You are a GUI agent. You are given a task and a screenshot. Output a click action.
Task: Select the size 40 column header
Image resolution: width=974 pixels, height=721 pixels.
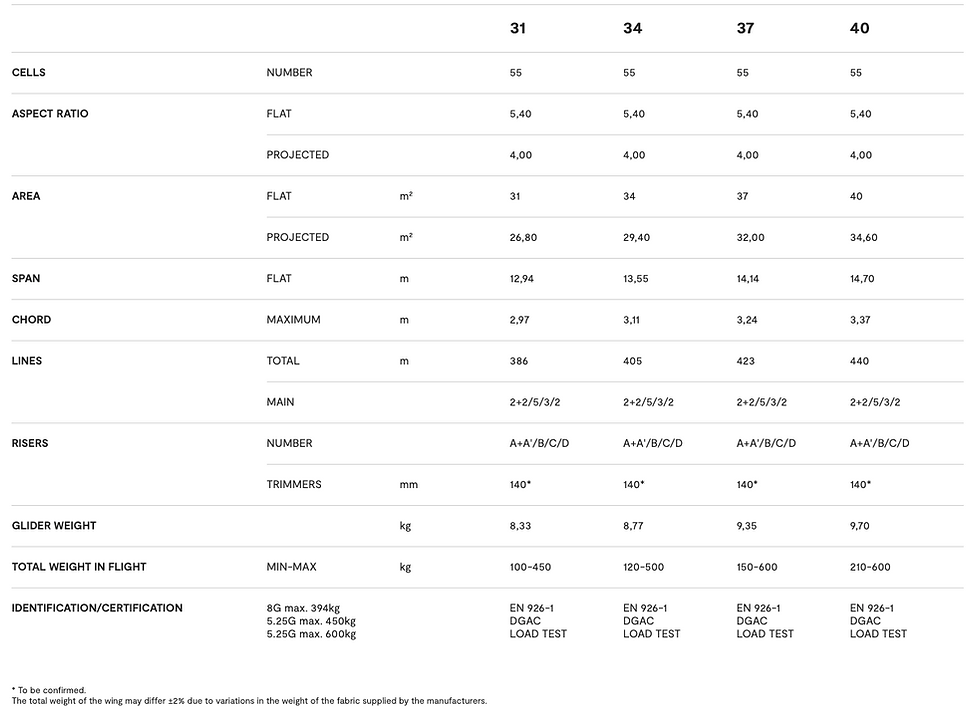coord(860,29)
